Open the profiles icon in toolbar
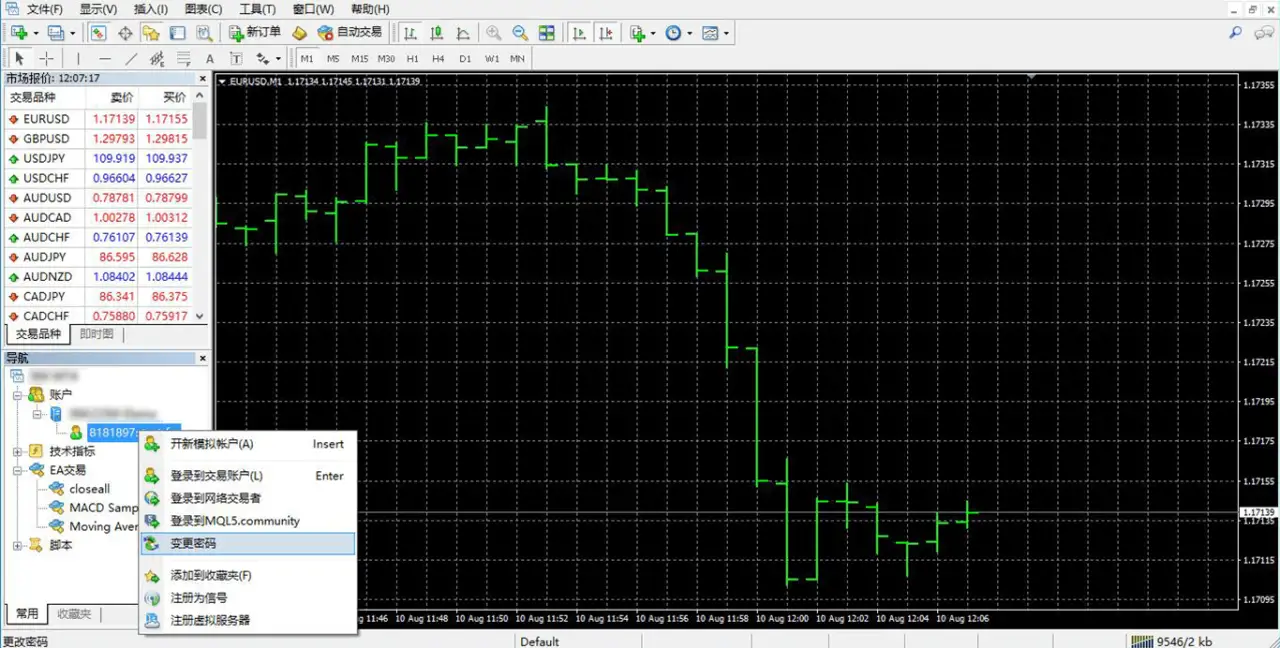The image size is (1280, 648). tap(56, 33)
